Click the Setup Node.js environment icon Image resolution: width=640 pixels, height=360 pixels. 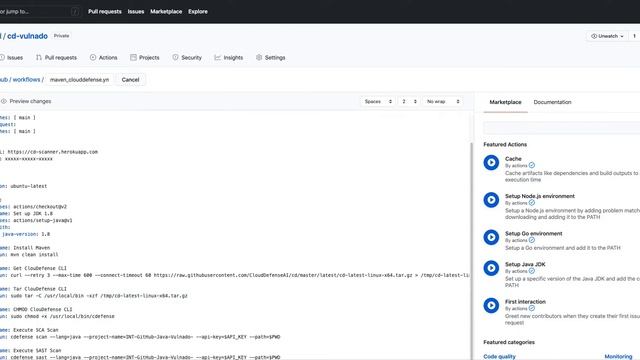tap(491, 200)
